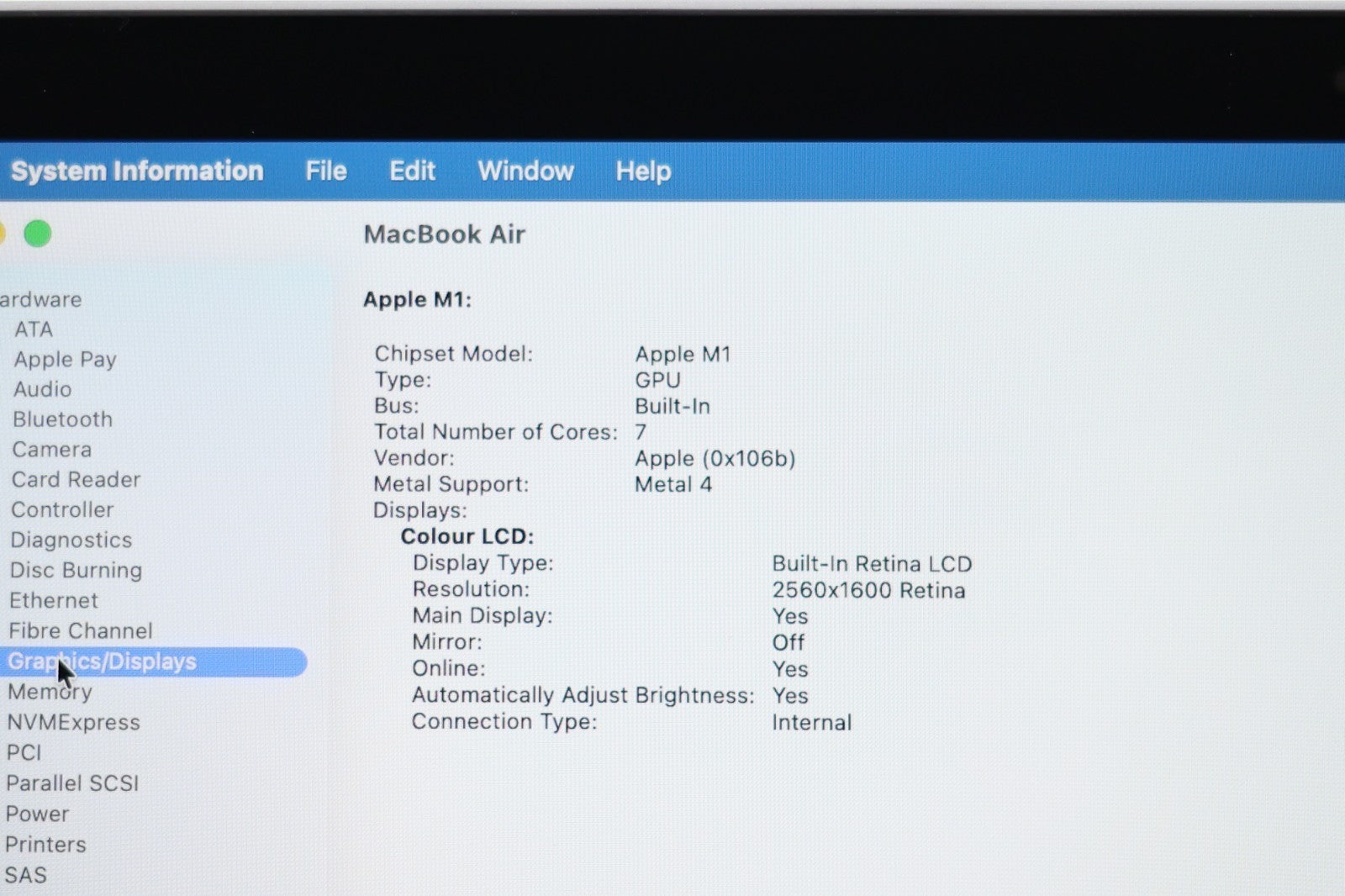Select ATA in the hardware sidebar

point(34,329)
